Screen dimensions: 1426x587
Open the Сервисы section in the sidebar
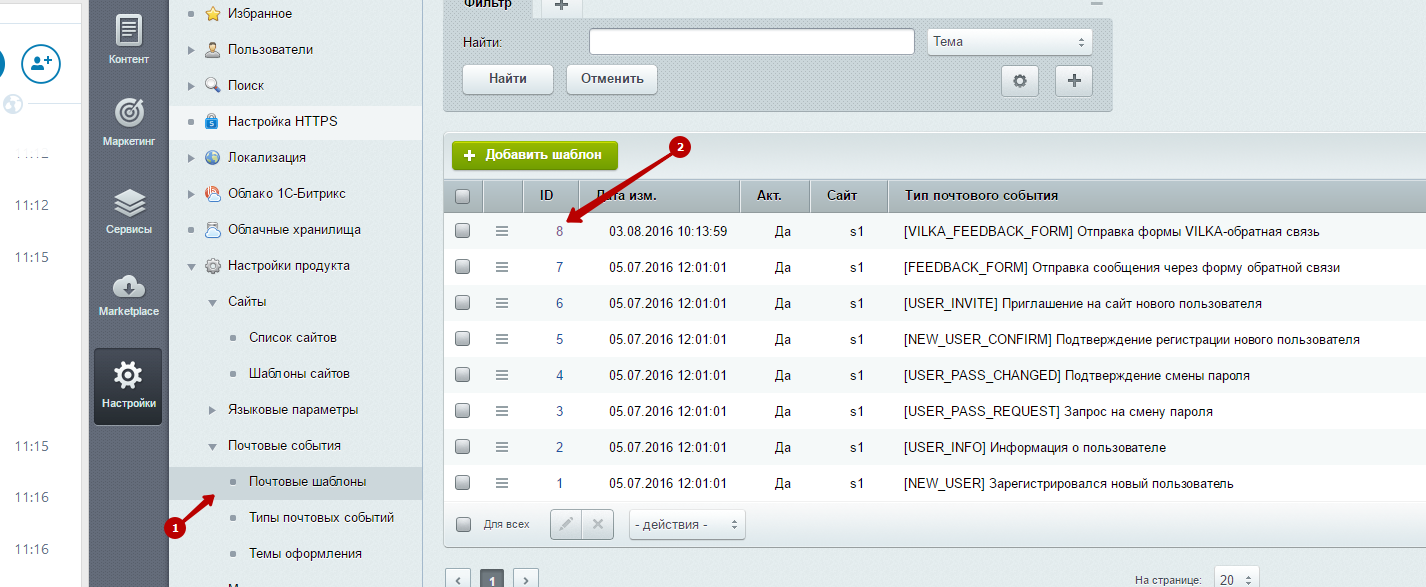128,212
